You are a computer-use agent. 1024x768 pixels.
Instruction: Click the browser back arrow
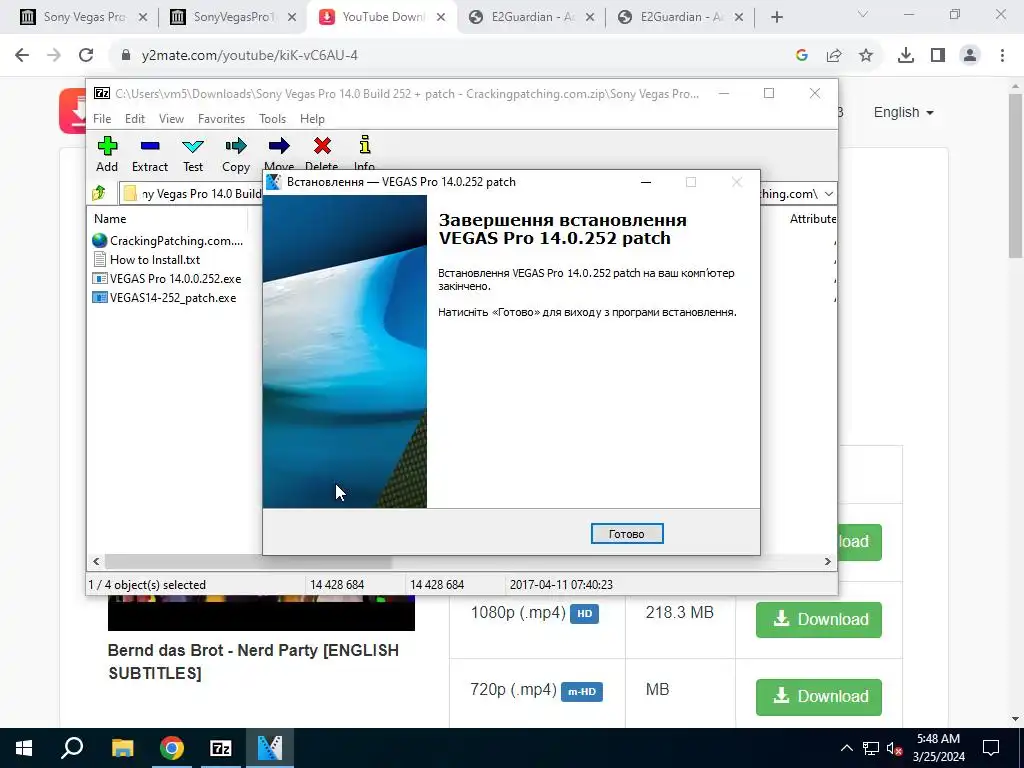22,56
